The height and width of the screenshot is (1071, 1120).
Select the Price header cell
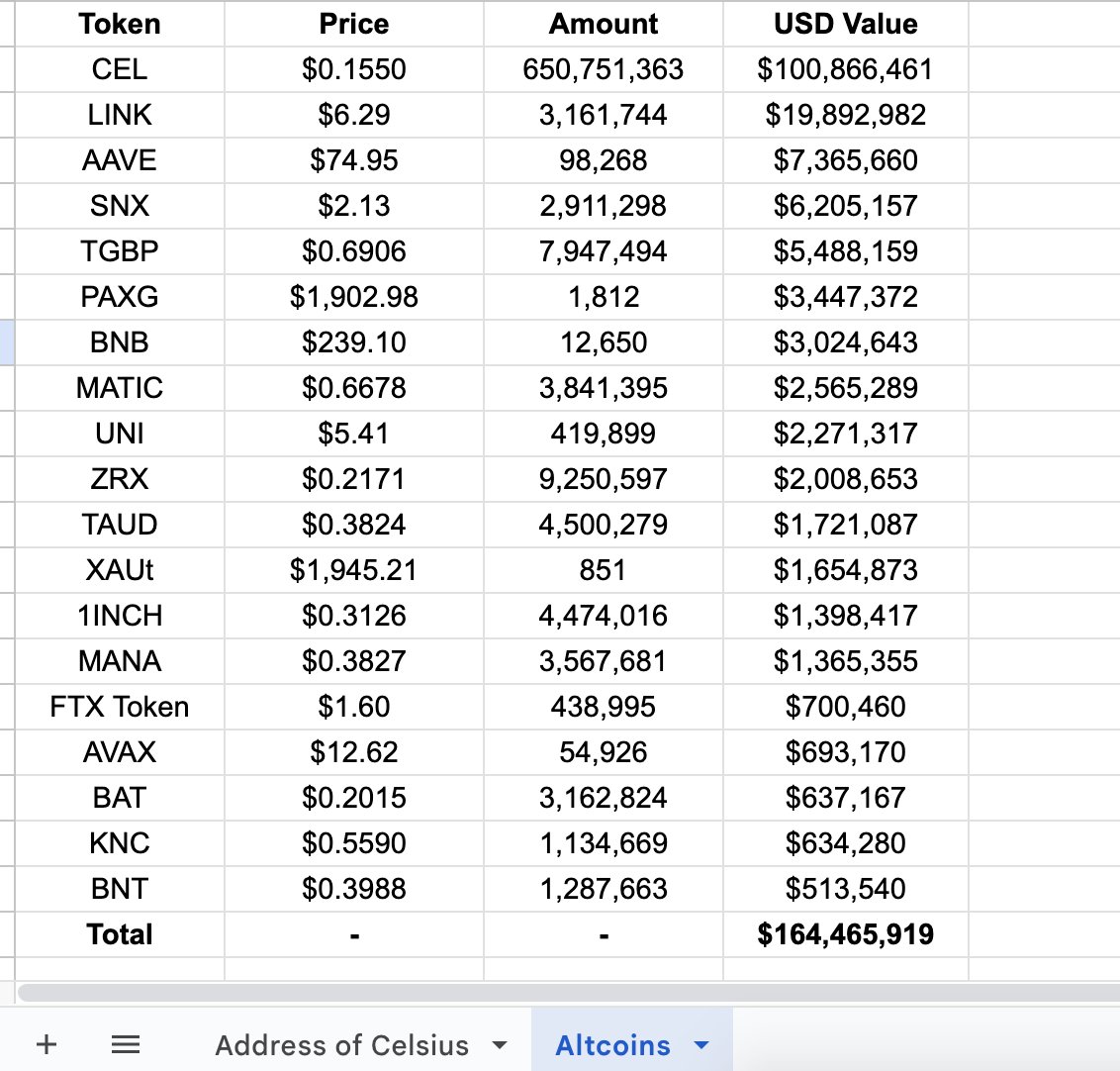(x=354, y=24)
